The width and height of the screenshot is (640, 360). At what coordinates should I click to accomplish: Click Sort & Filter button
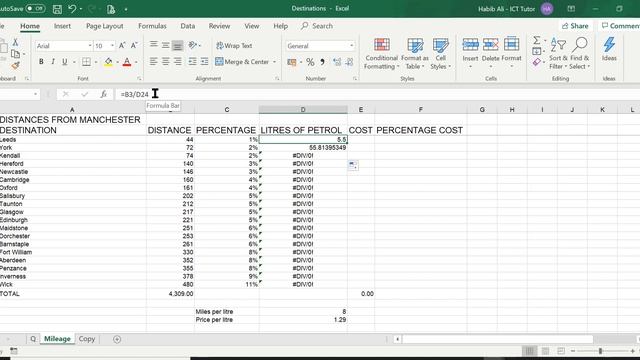558,53
